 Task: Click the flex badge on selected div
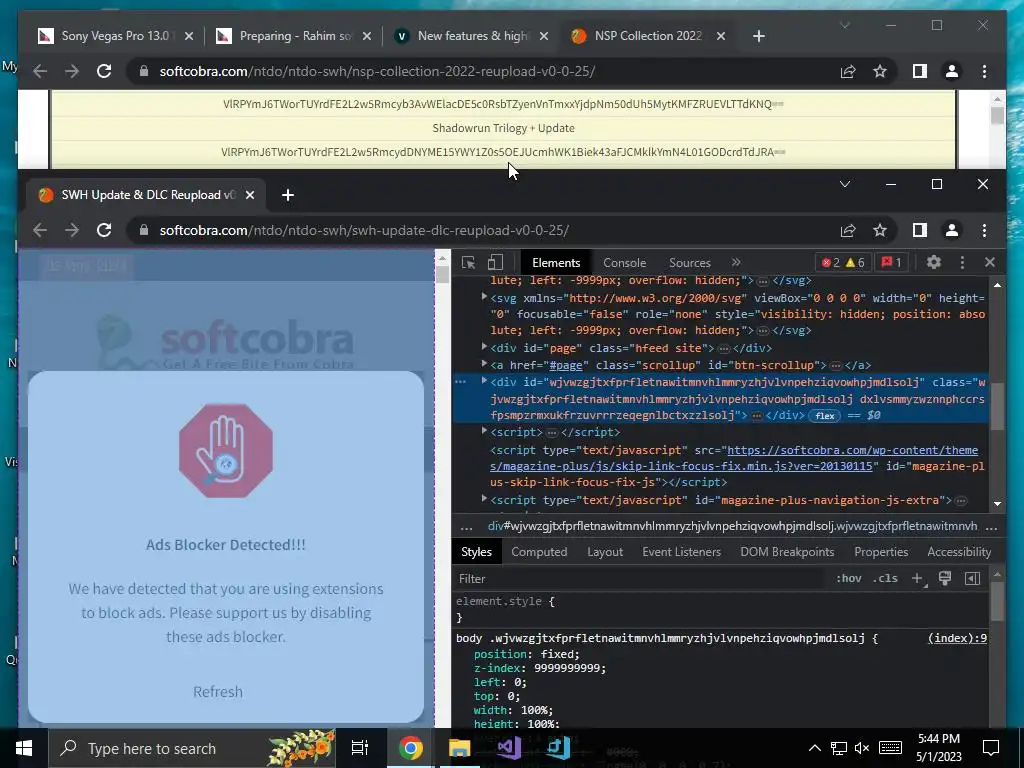click(825, 415)
